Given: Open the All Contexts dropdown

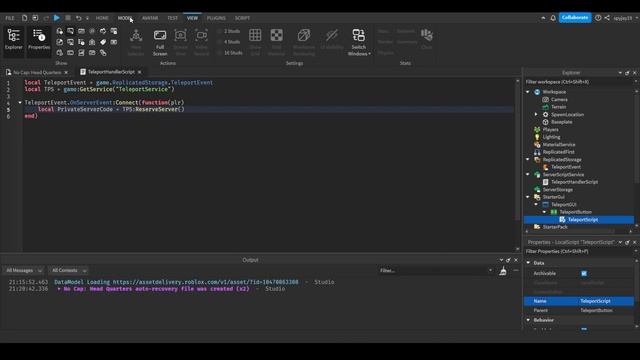Looking at the screenshot, I should pyautogui.click(x=68, y=271).
